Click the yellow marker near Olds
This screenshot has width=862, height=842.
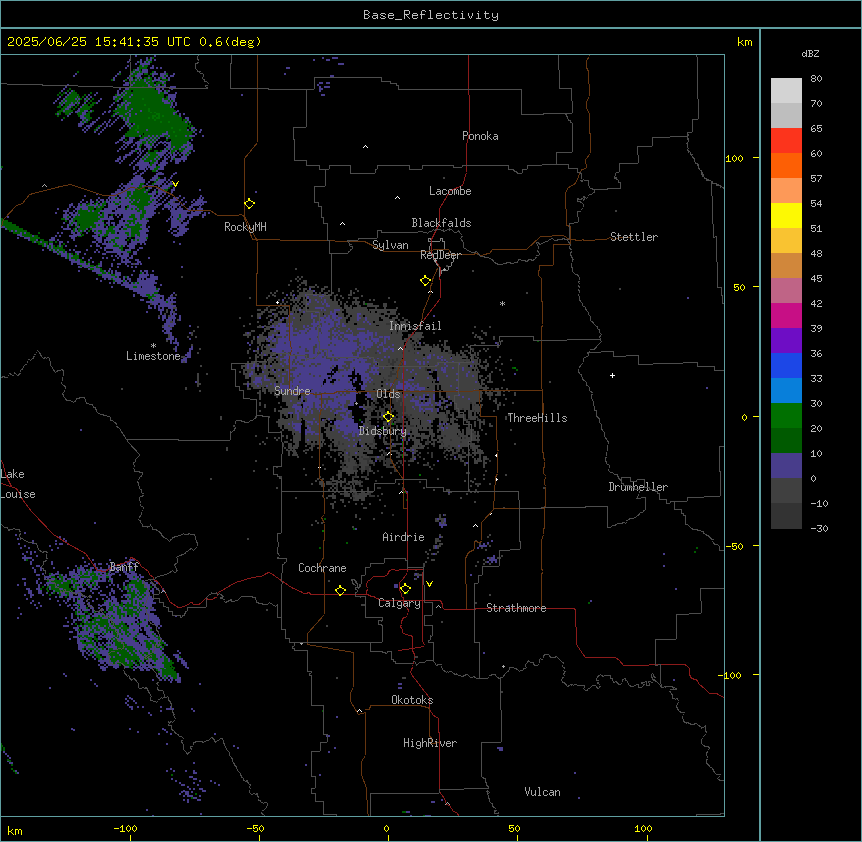coord(389,417)
